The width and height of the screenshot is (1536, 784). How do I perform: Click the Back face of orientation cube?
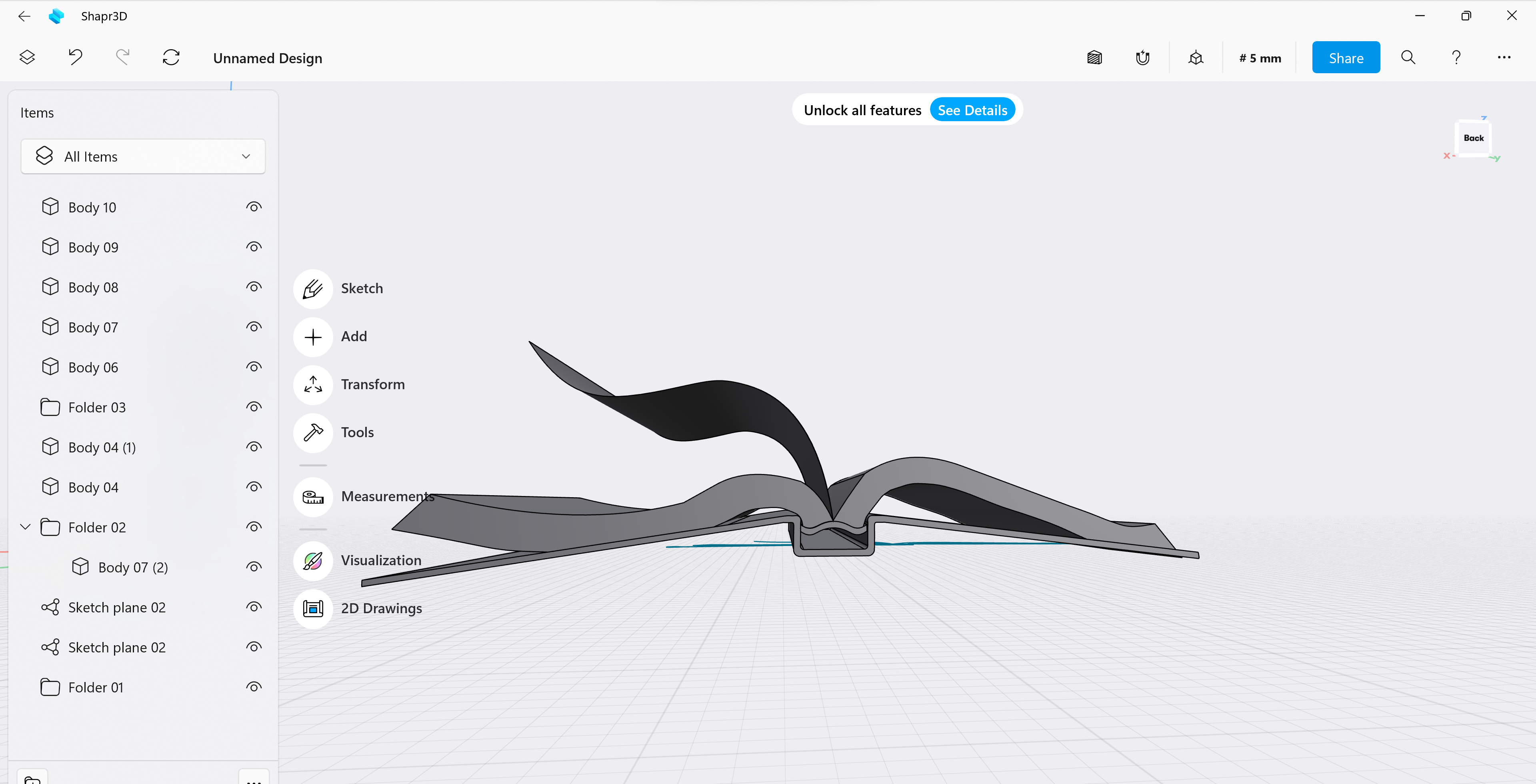pos(1473,138)
